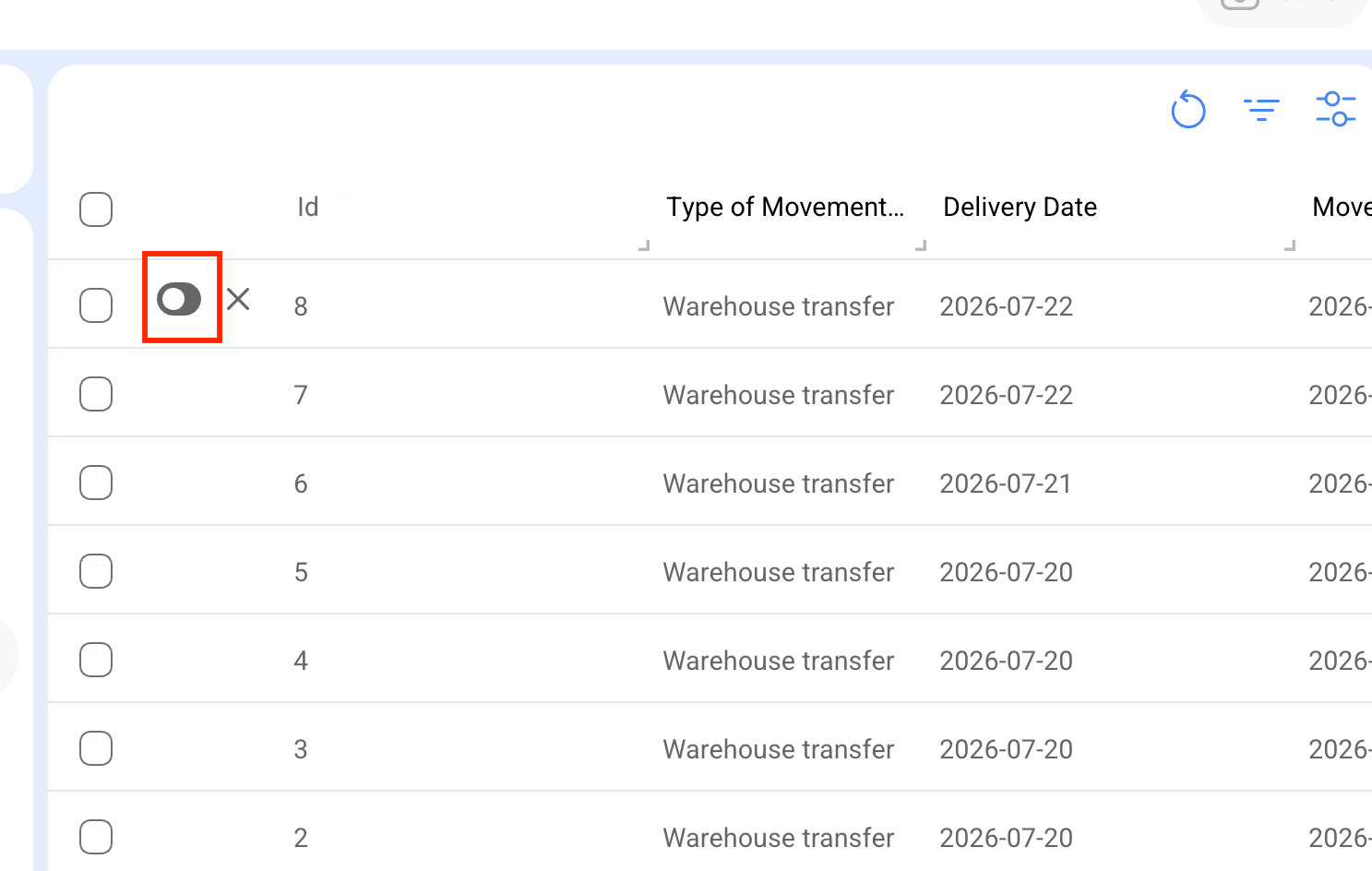1372x871 pixels.
Task: Tick the checkbox for row 4
Action: [96, 660]
